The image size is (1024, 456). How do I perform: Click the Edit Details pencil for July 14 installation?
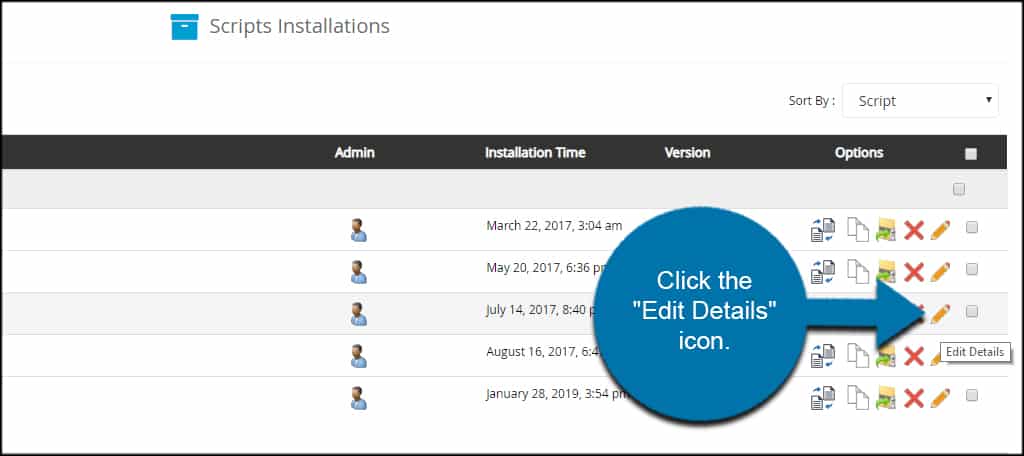coord(940,314)
